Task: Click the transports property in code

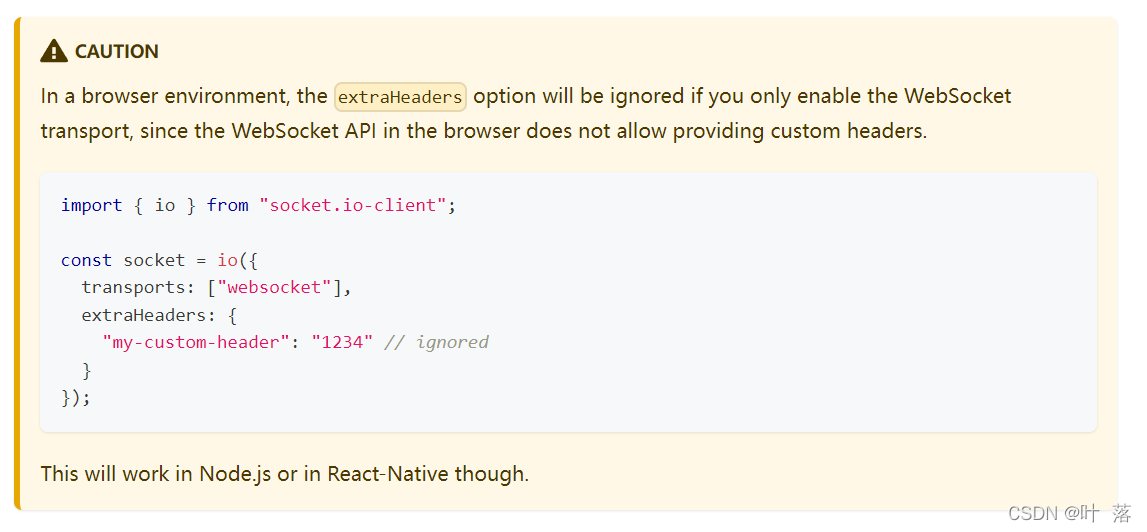Action: tap(128, 288)
